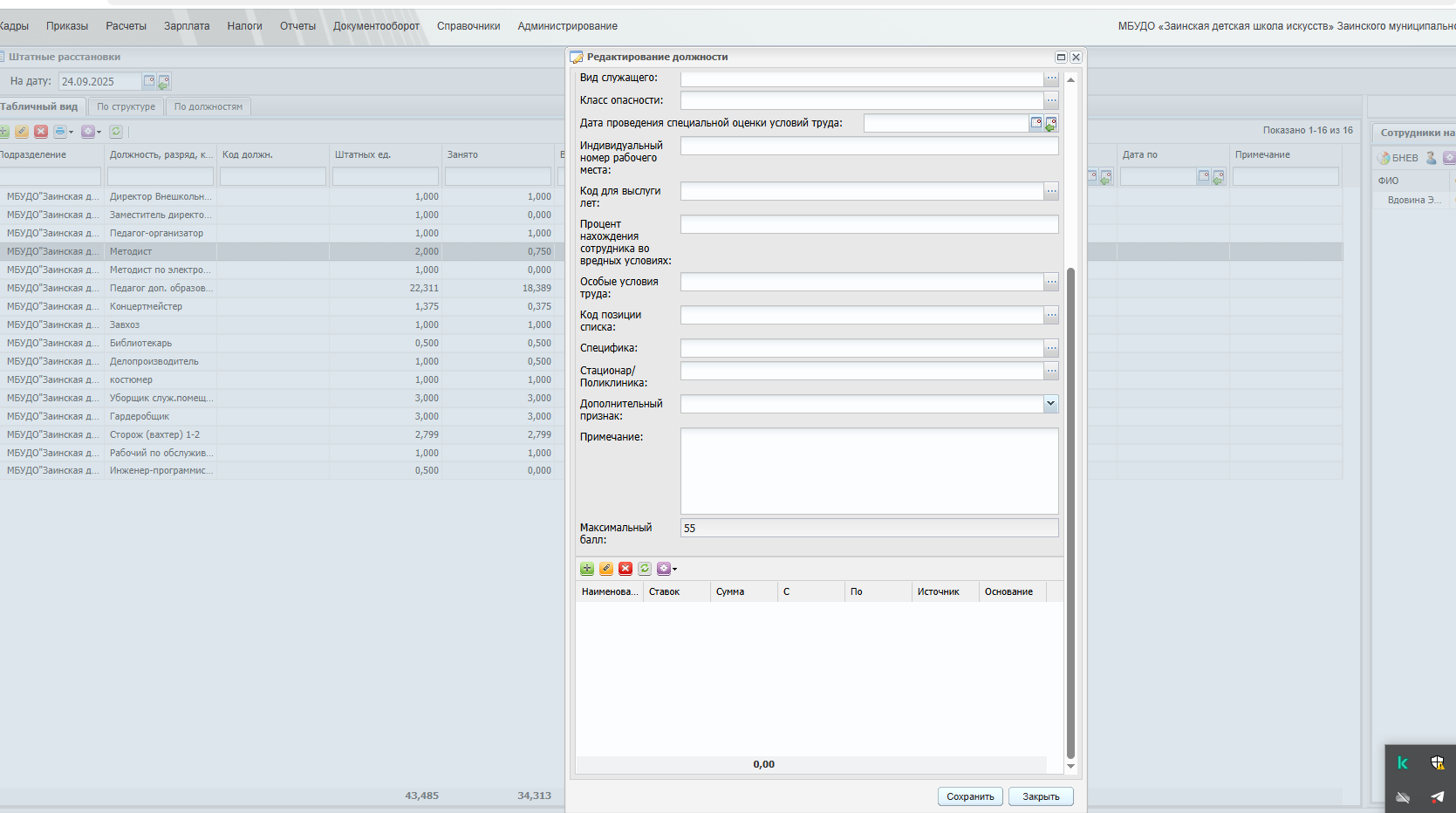Maximize the Редактирование должности dialog
The height and width of the screenshot is (813, 1456).
pyautogui.click(x=1061, y=57)
